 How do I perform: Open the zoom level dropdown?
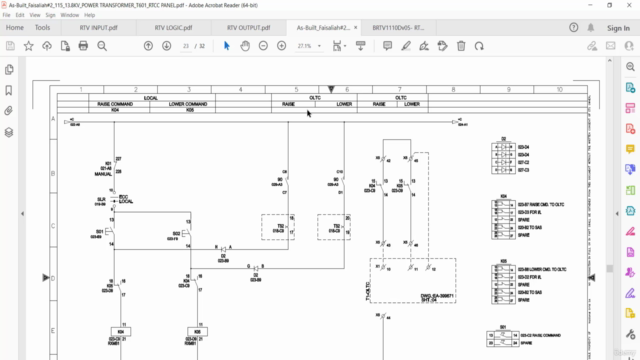click(319, 46)
